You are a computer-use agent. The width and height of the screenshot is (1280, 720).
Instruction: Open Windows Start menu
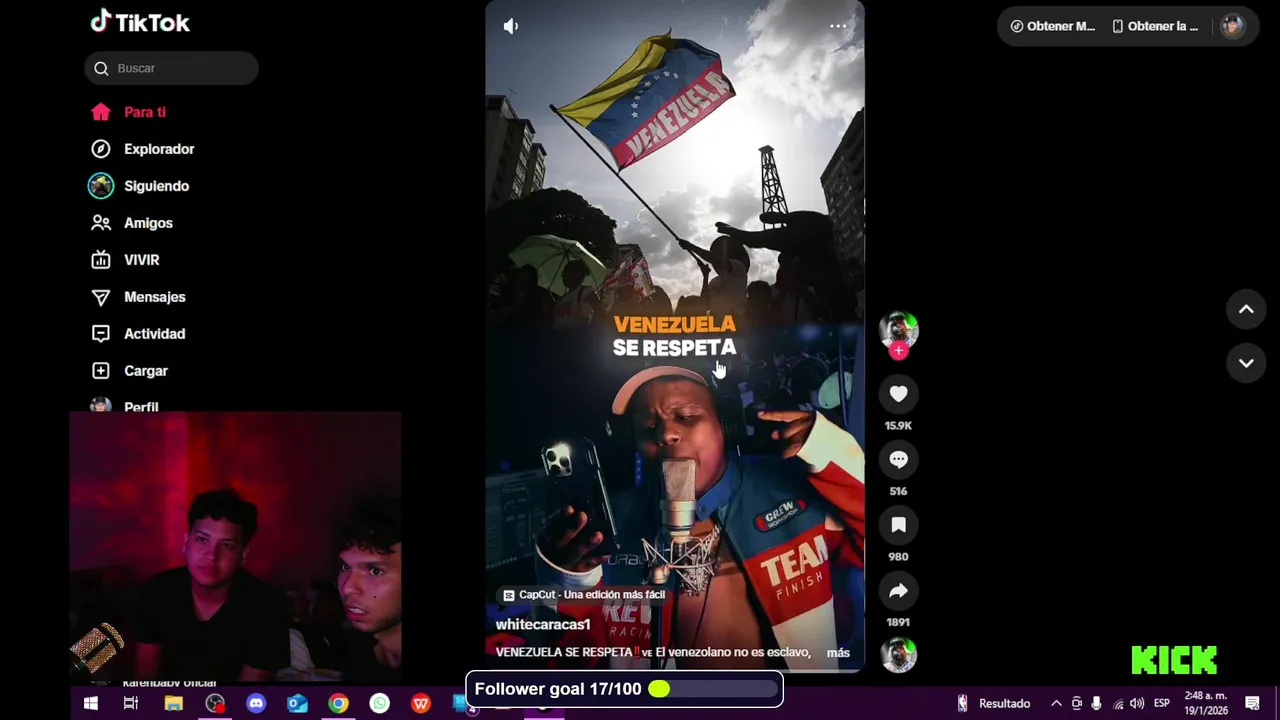point(90,704)
